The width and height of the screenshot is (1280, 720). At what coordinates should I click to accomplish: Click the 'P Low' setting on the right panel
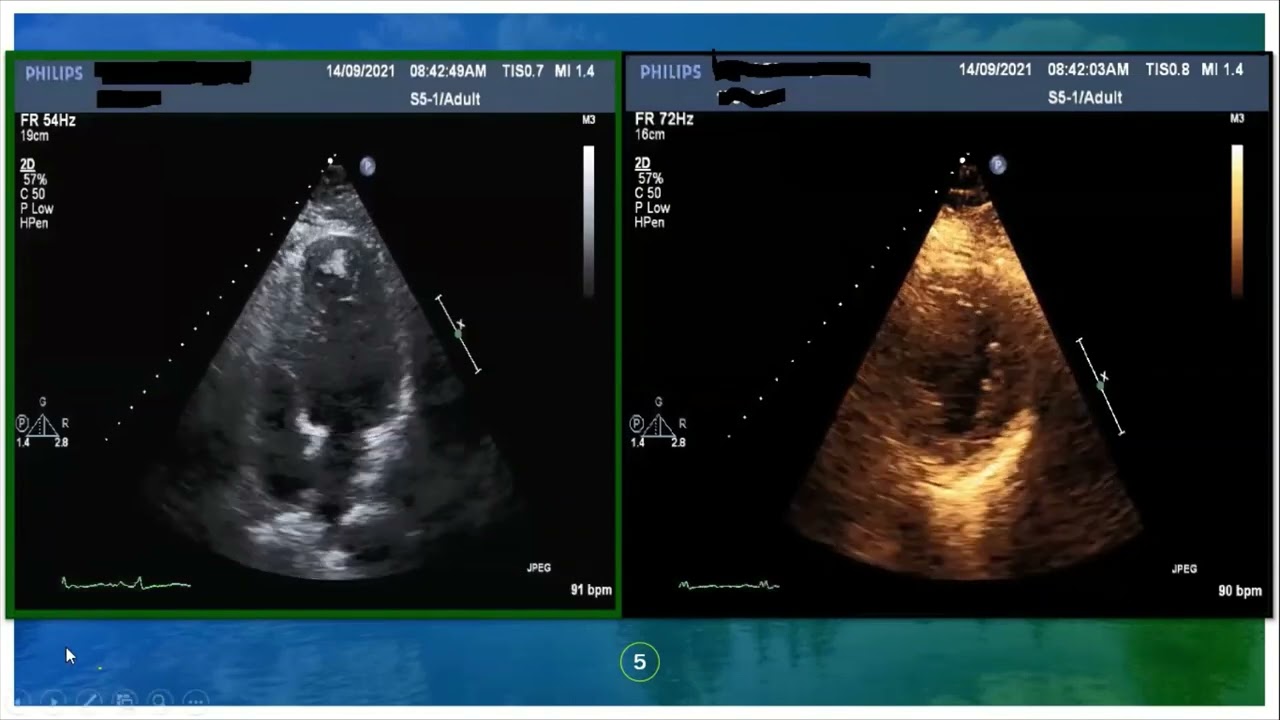[652, 208]
